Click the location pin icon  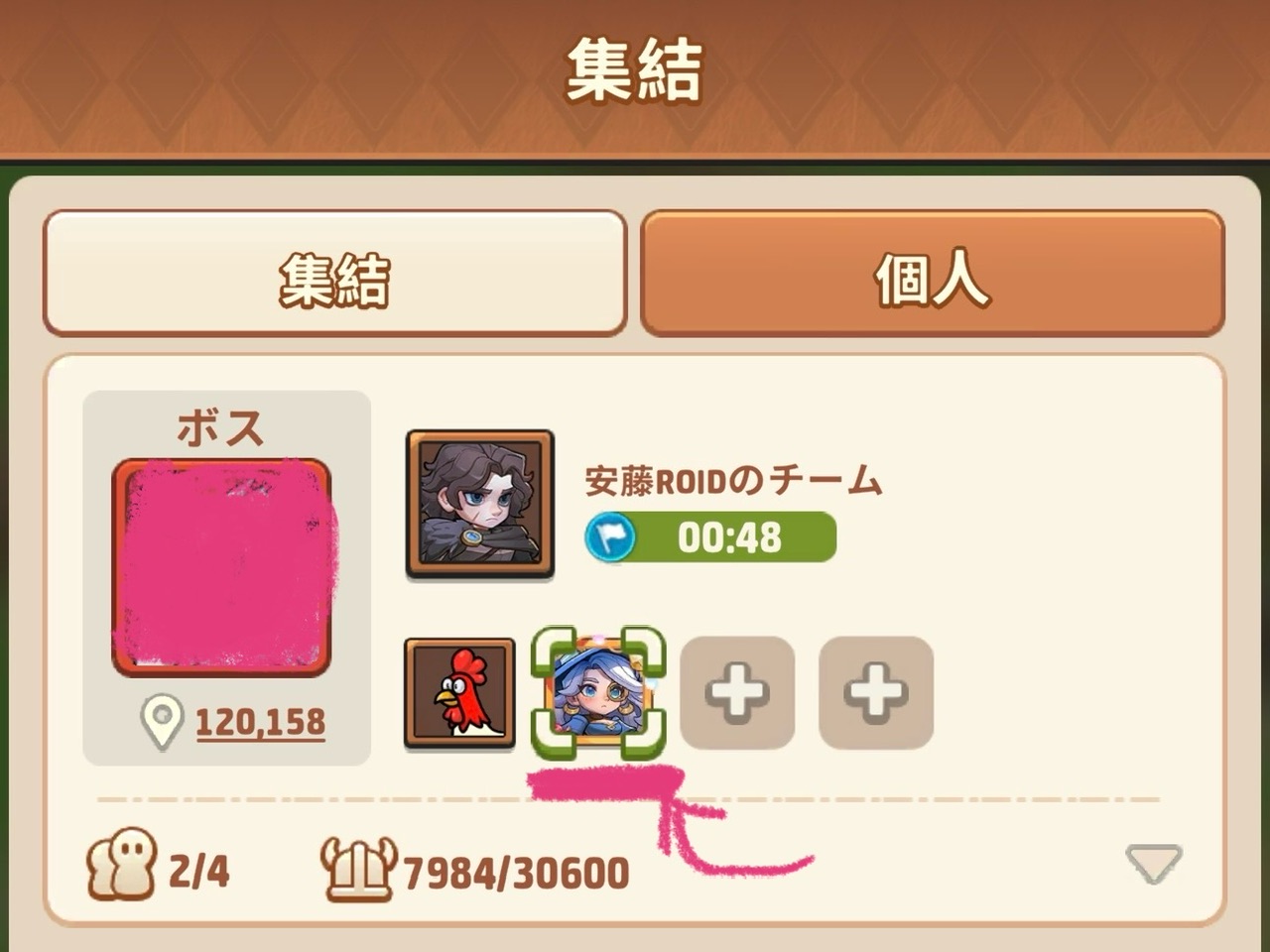pos(162,722)
